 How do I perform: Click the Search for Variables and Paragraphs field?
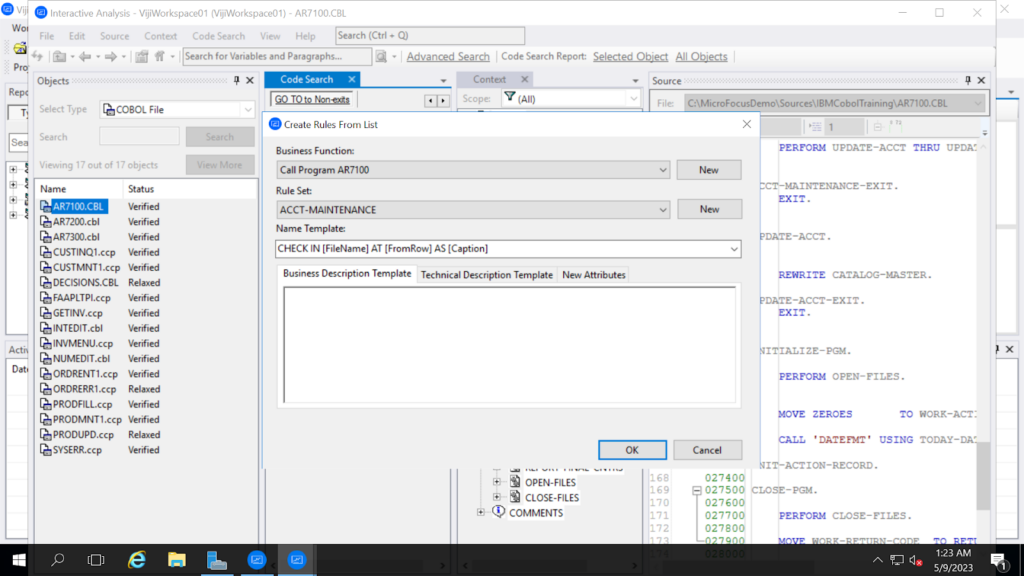point(277,56)
